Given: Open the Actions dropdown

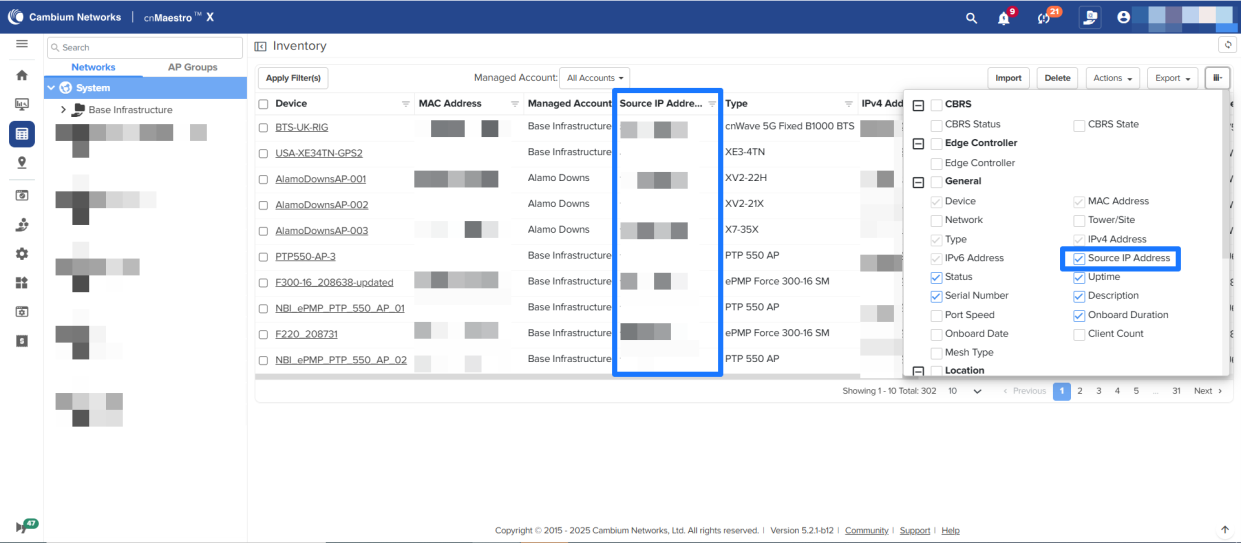Looking at the screenshot, I should (x=1113, y=77).
